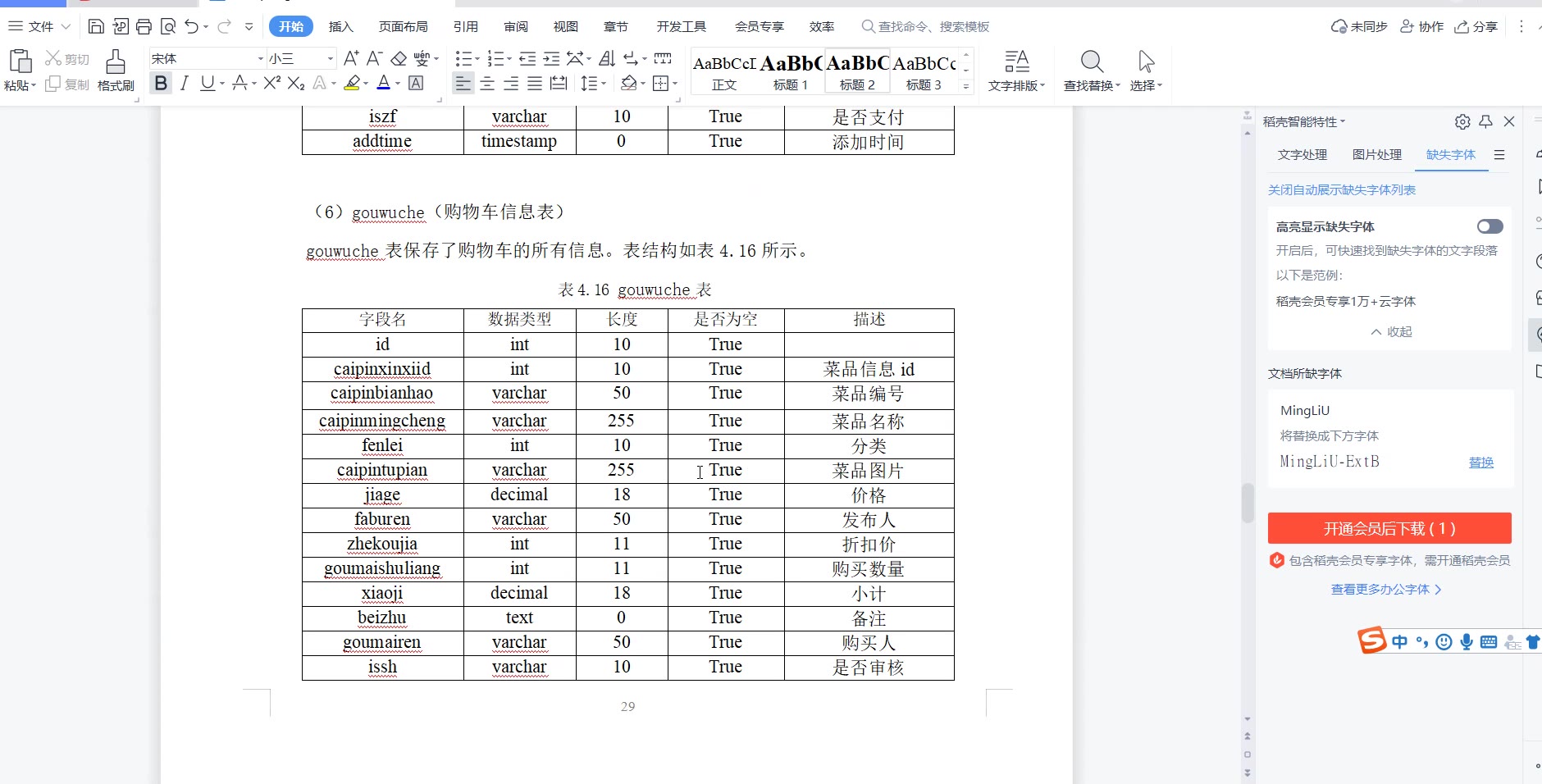Click the distributed alignment icon

click(559, 83)
